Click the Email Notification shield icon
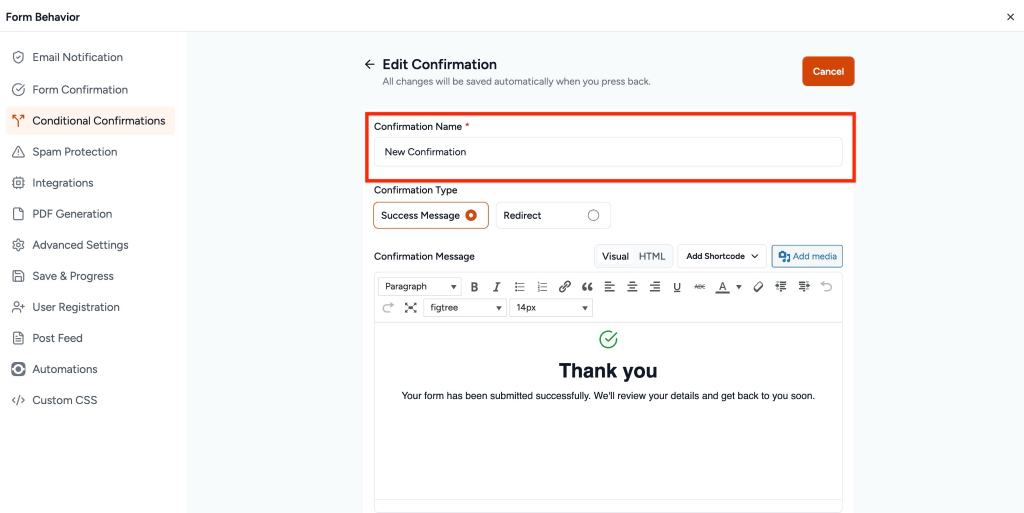This screenshot has height=513, width=1024. pyautogui.click(x=18, y=57)
